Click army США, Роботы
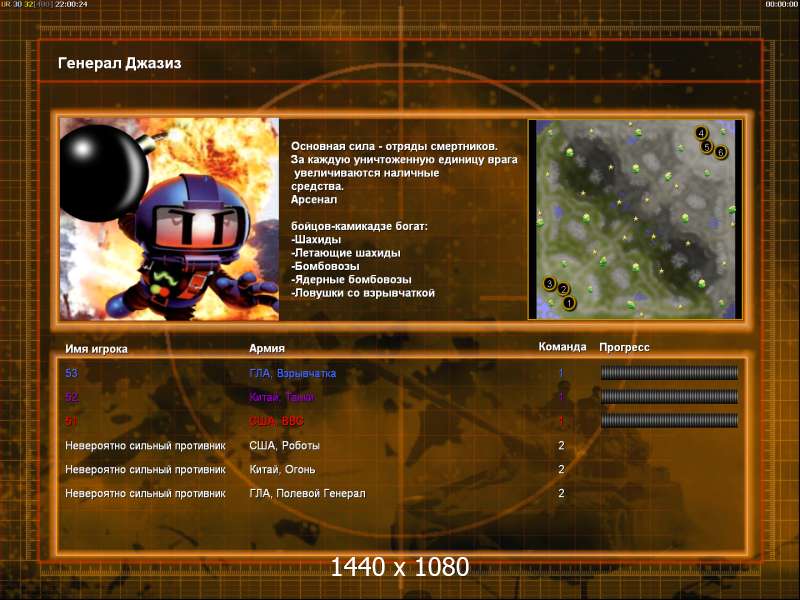 tap(284, 445)
